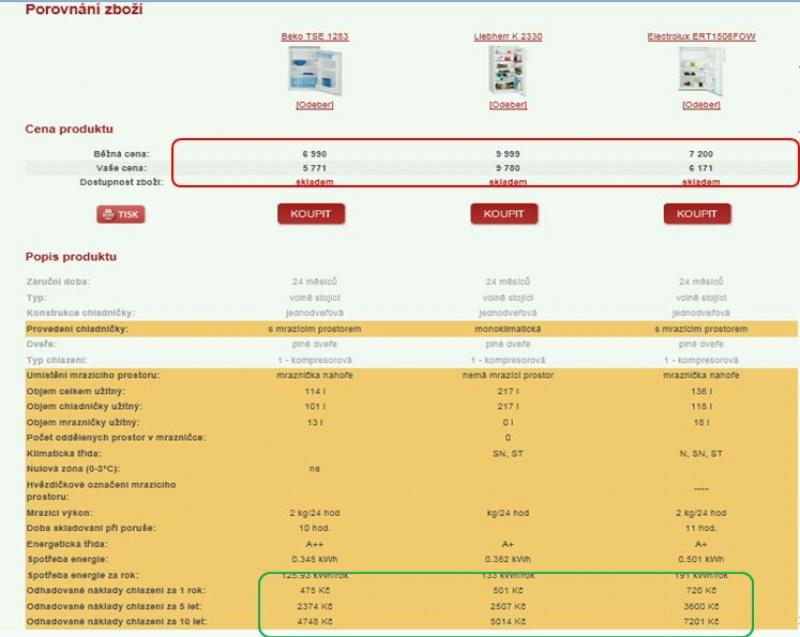This screenshot has height=637, width=800.
Task: Click the 'Cena produktu' section heading
Action: [x=69, y=129]
